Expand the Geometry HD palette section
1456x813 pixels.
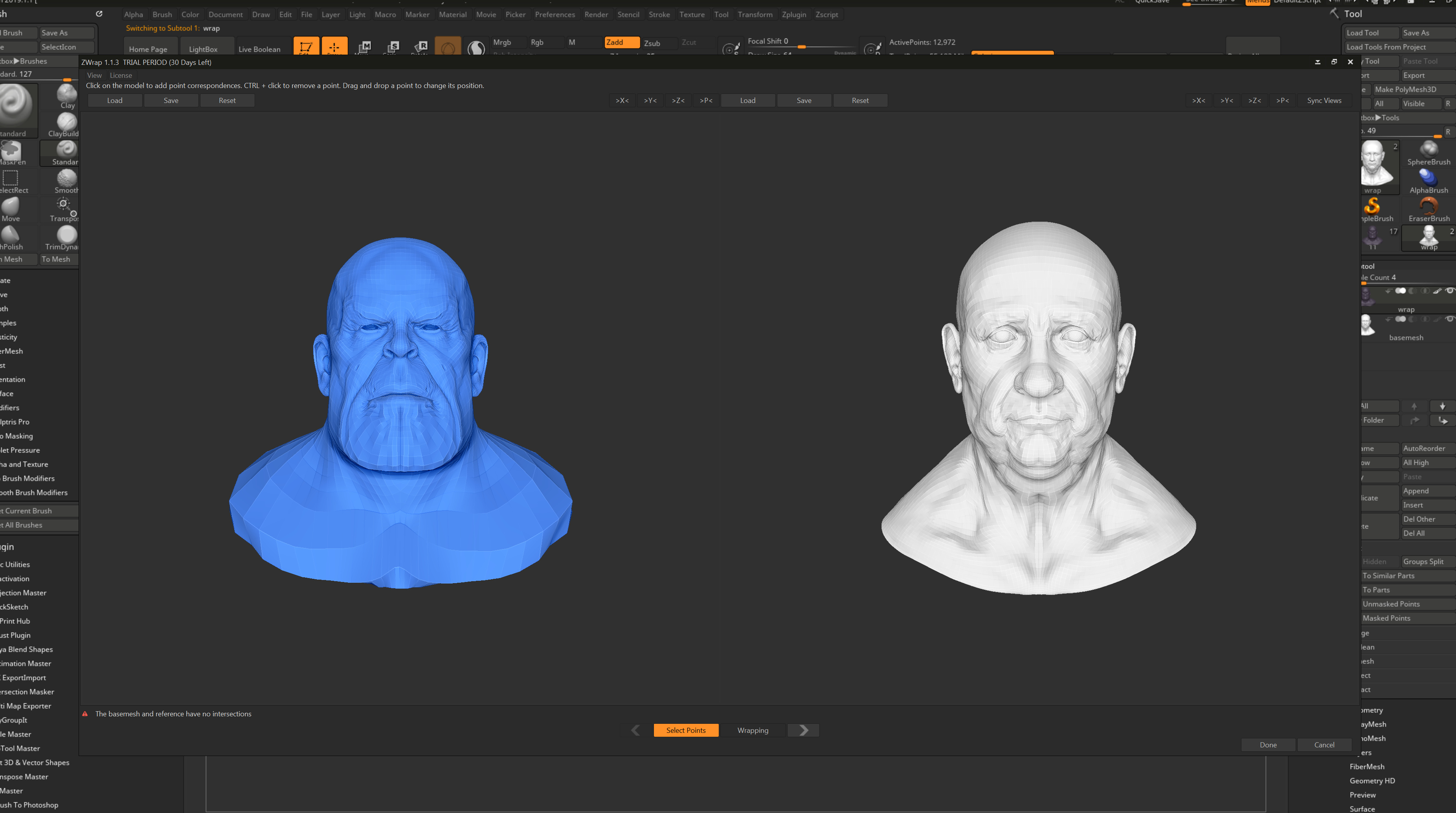1372,781
